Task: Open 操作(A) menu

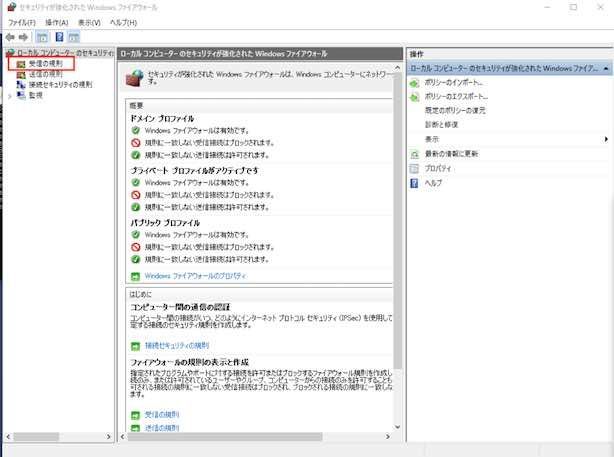Action: point(57,23)
